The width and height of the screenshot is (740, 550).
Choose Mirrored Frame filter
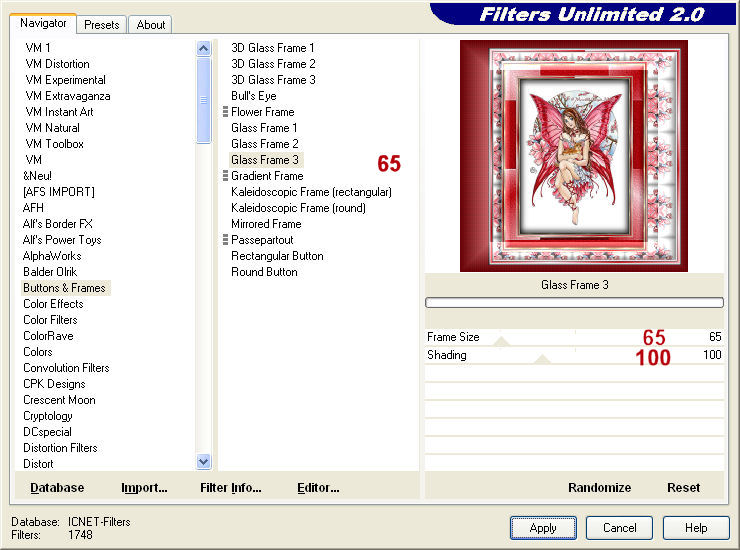[266, 224]
